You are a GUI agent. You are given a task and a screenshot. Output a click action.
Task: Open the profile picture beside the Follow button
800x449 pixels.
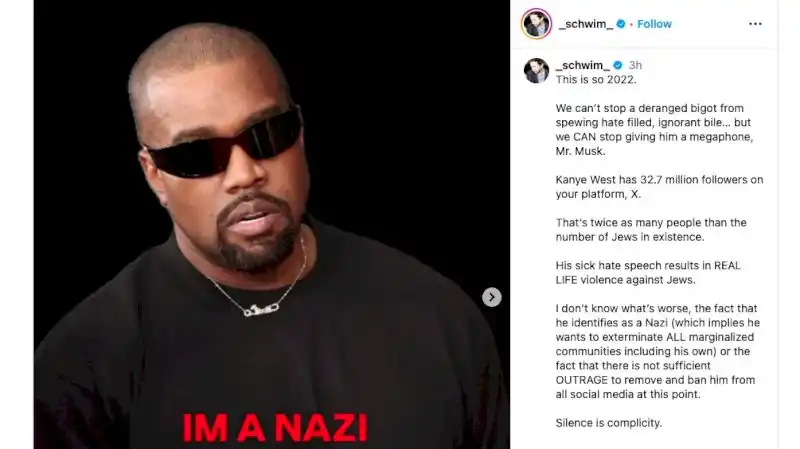coord(536,23)
